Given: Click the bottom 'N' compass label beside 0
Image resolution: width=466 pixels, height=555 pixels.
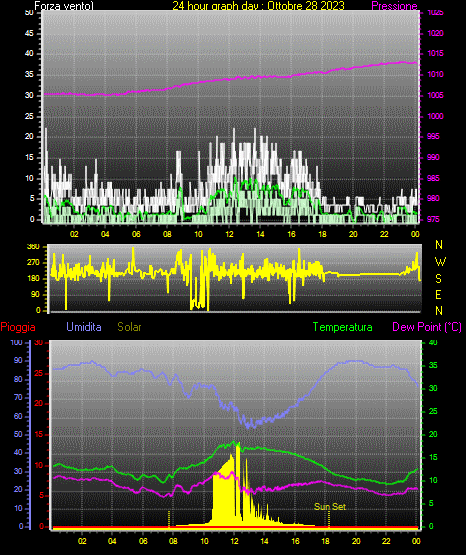Looking at the screenshot, I should pos(439,311).
